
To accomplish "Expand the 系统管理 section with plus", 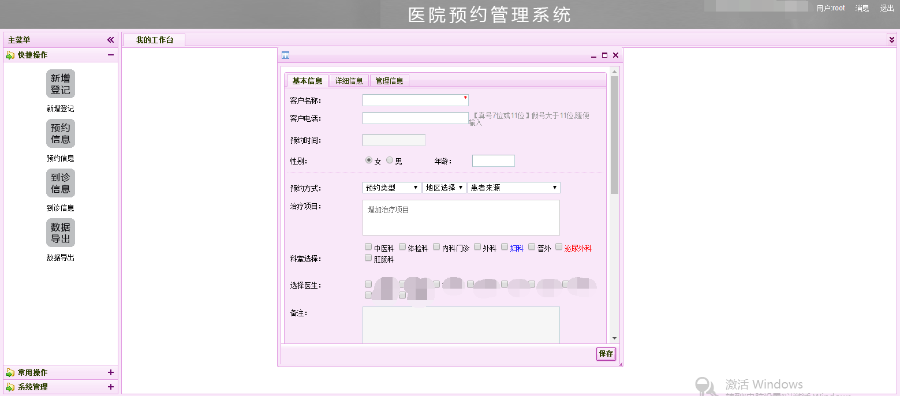I will pos(111,387).
